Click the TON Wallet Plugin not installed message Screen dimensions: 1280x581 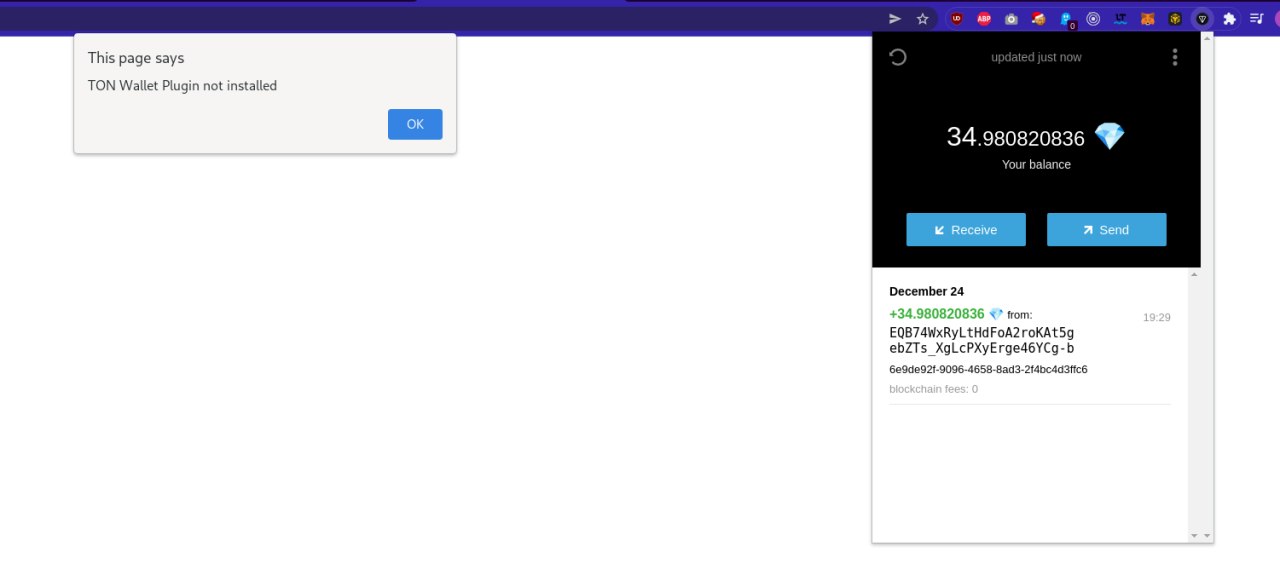(x=182, y=86)
